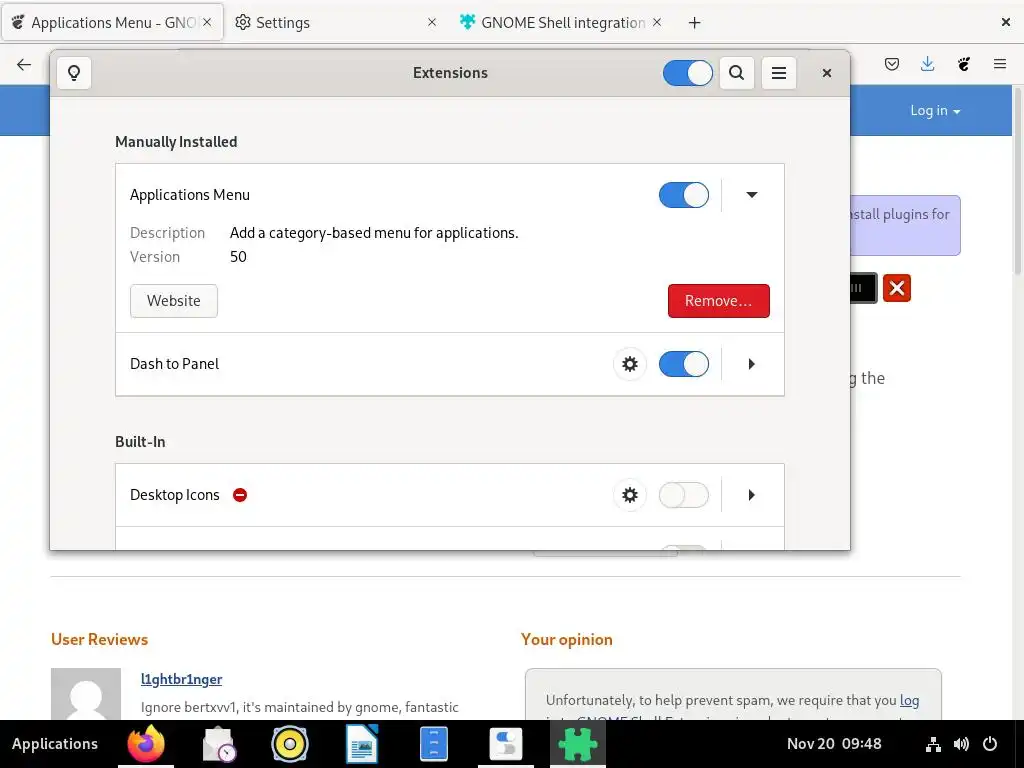Click the volume speaker icon
The image size is (1024, 768).
(x=961, y=744)
